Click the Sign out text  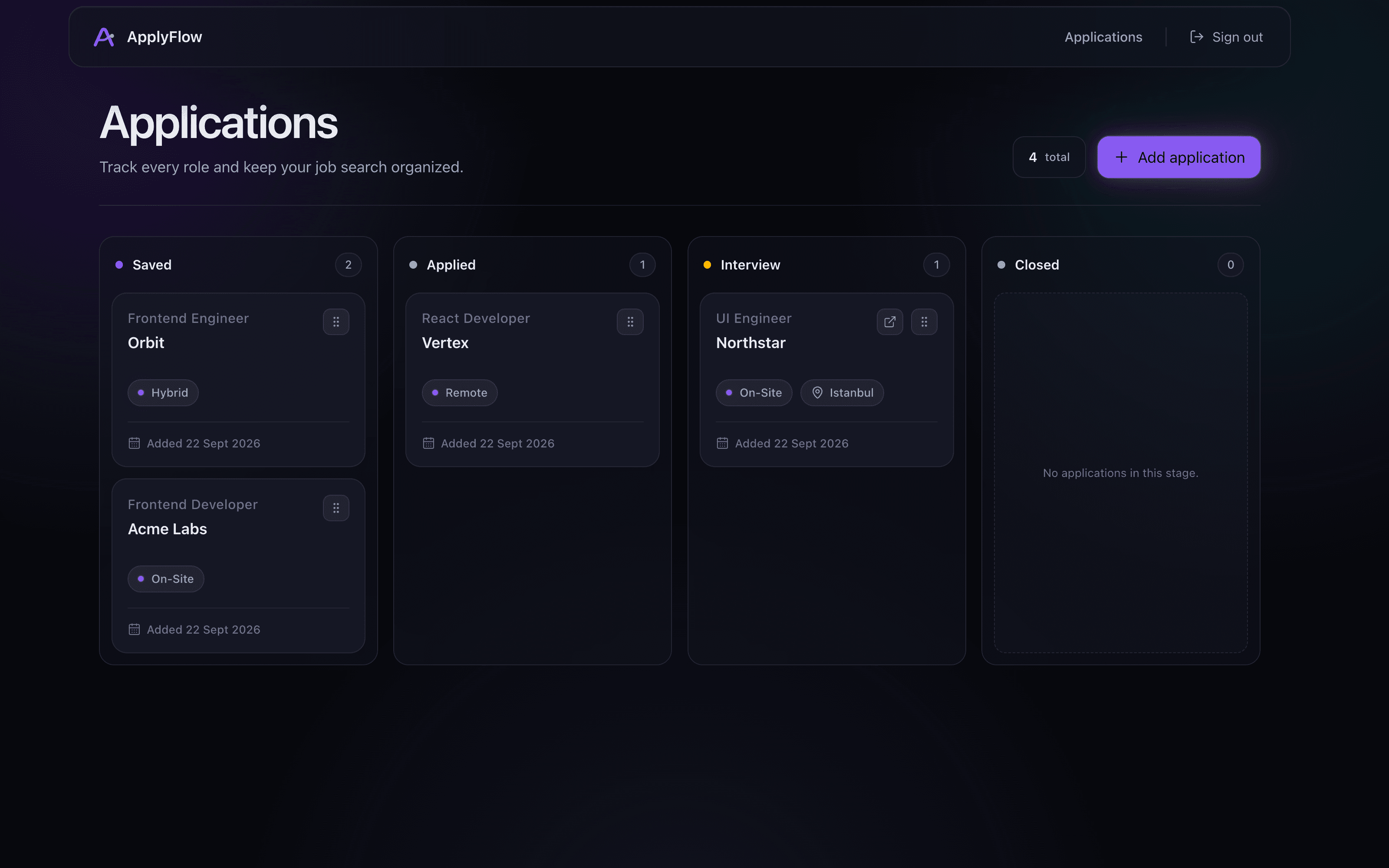[x=1237, y=37]
